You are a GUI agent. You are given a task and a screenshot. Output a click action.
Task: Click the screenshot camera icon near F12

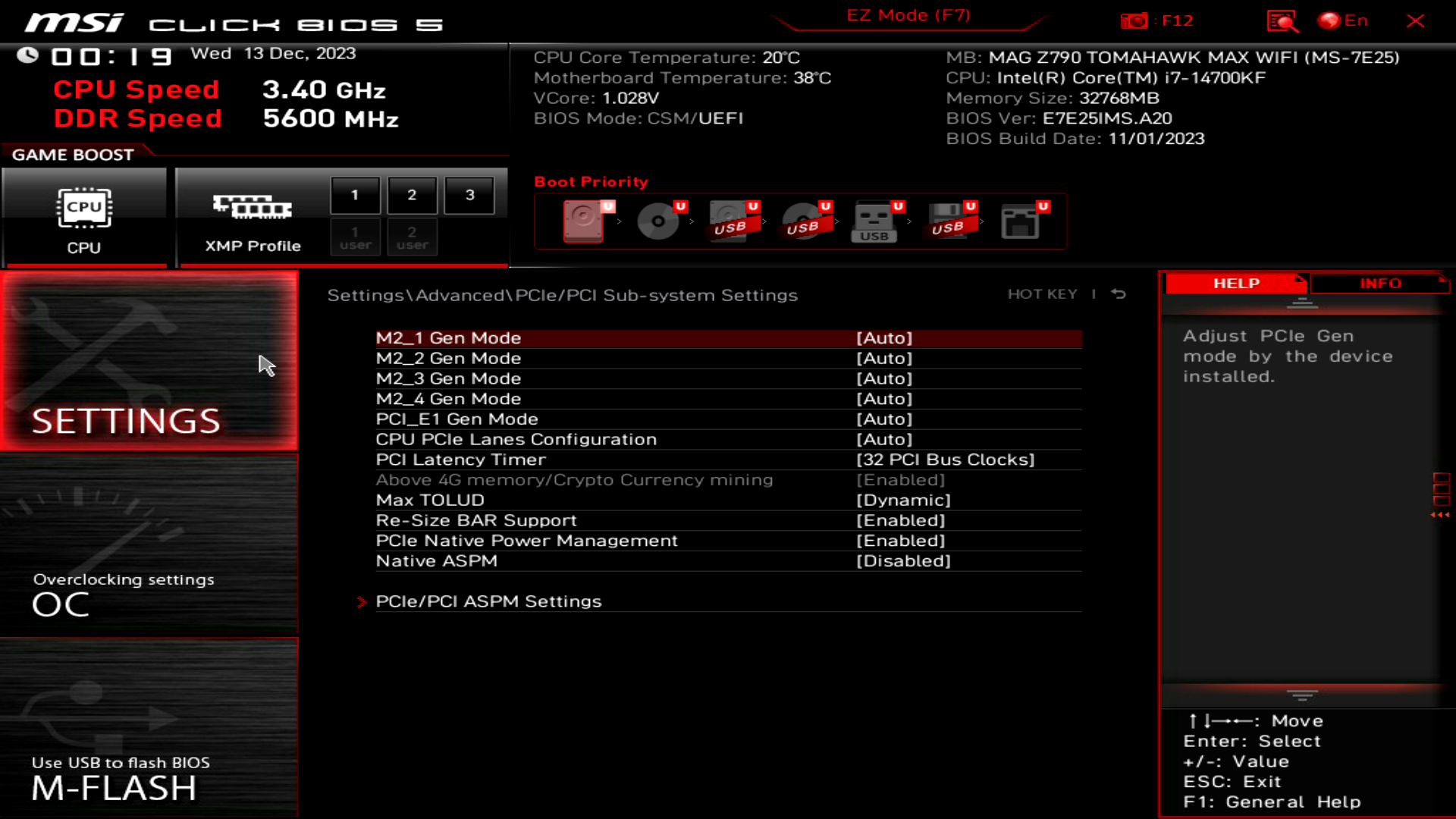(1134, 20)
